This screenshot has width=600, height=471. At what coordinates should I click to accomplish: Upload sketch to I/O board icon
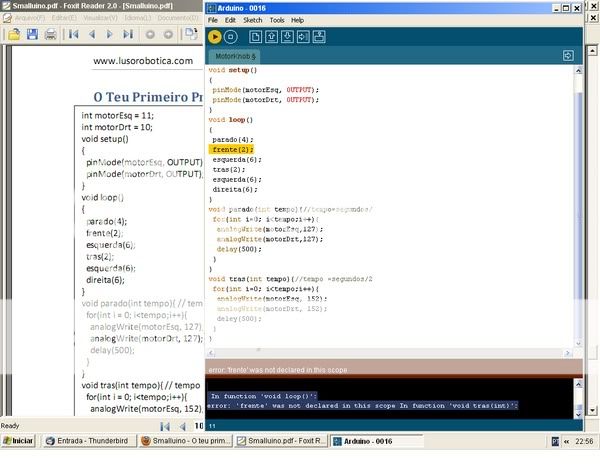(303, 37)
